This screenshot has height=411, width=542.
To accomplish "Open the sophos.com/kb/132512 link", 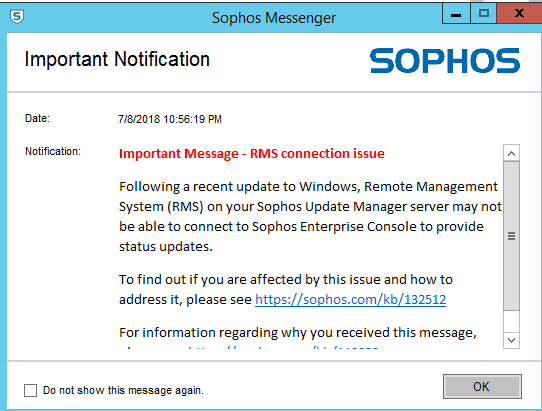I will pyautogui.click(x=351, y=299).
